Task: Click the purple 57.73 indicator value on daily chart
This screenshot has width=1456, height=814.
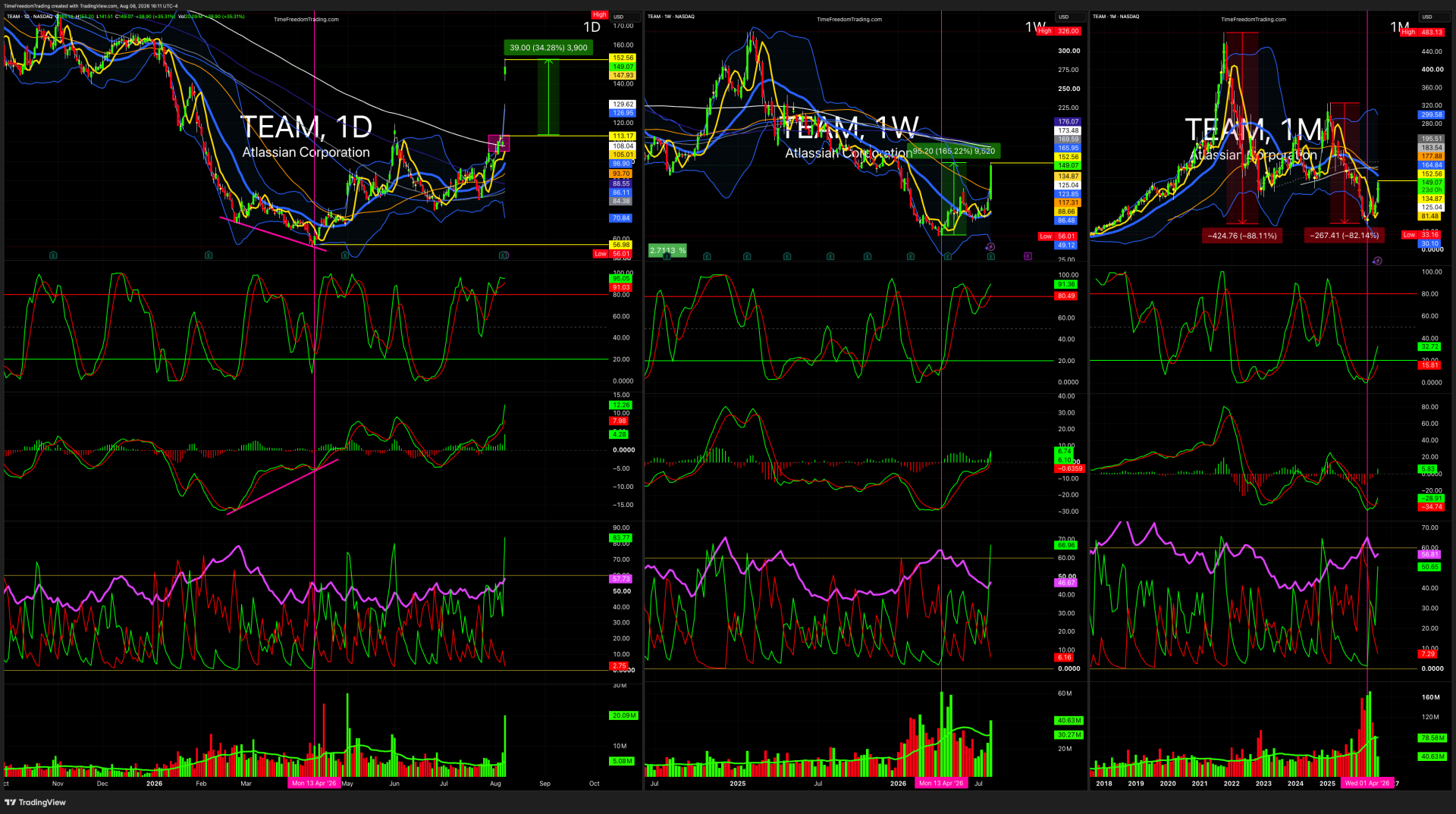Action: [621, 579]
